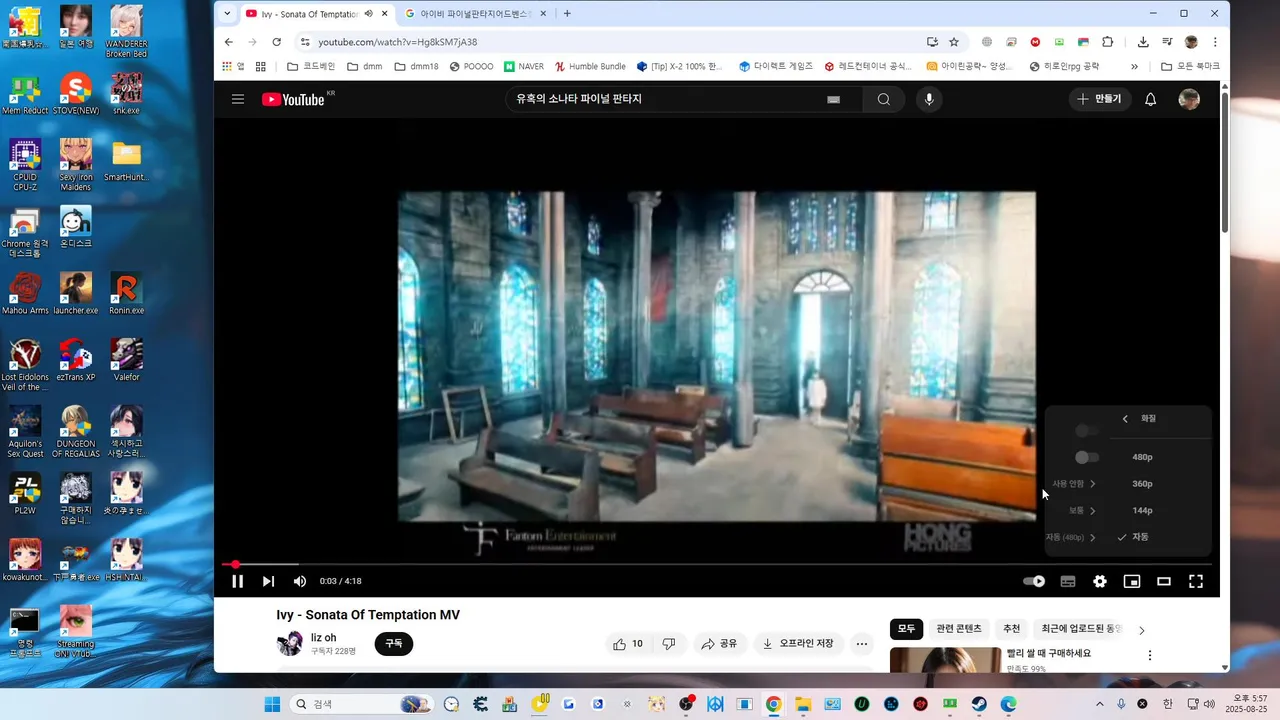Select 360p video quality

[x=1142, y=484]
